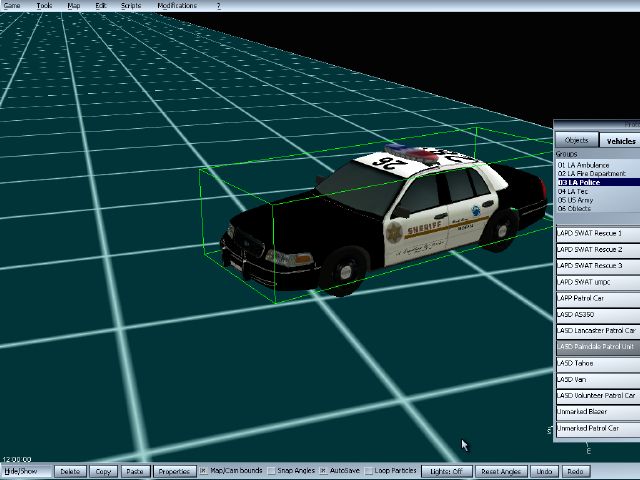Choose LASD Lancaster Patrol Car
Viewport: 640px width, 480px height.
pyautogui.click(x=598, y=331)
